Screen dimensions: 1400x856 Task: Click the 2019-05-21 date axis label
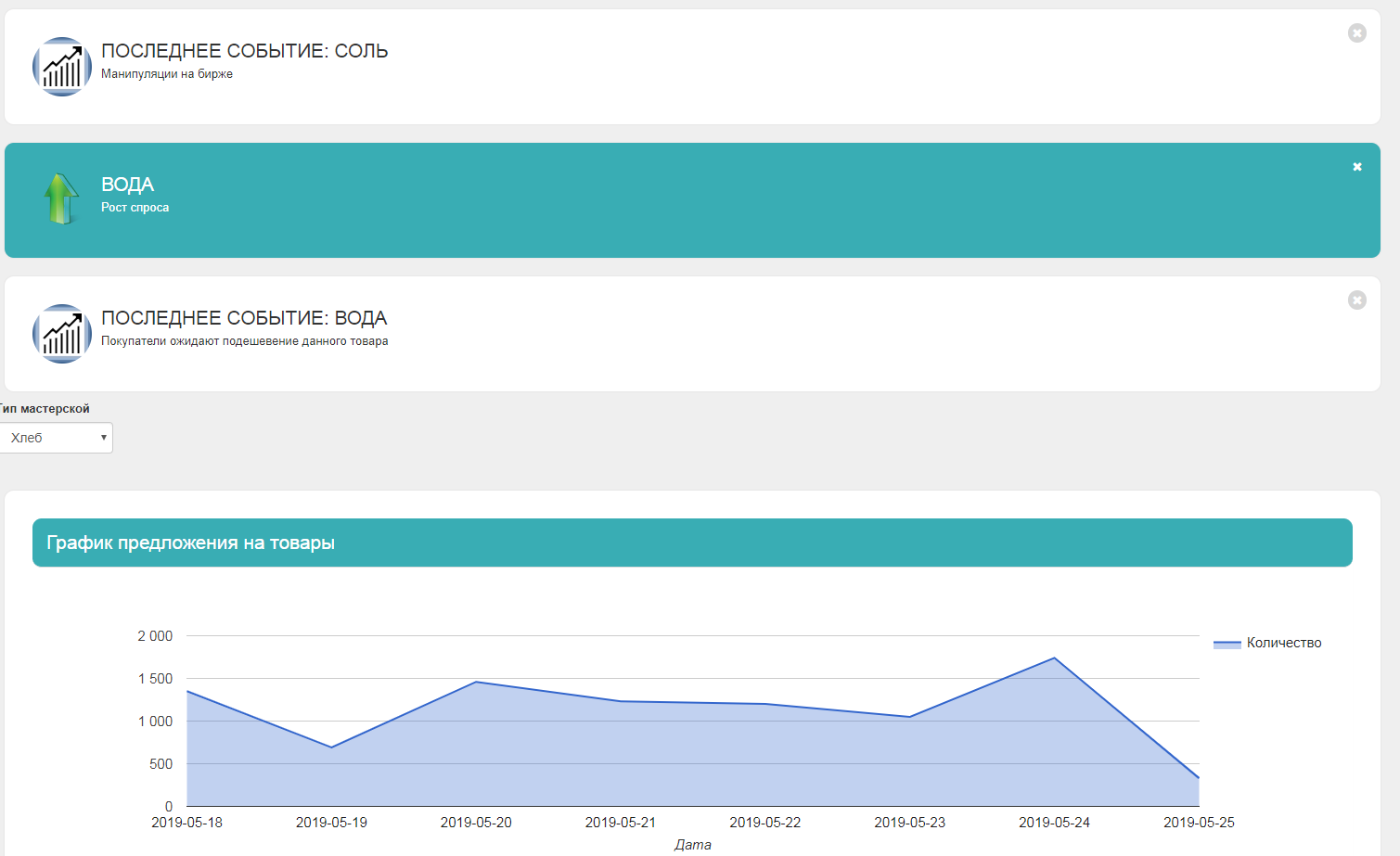(x=621, y=823)
